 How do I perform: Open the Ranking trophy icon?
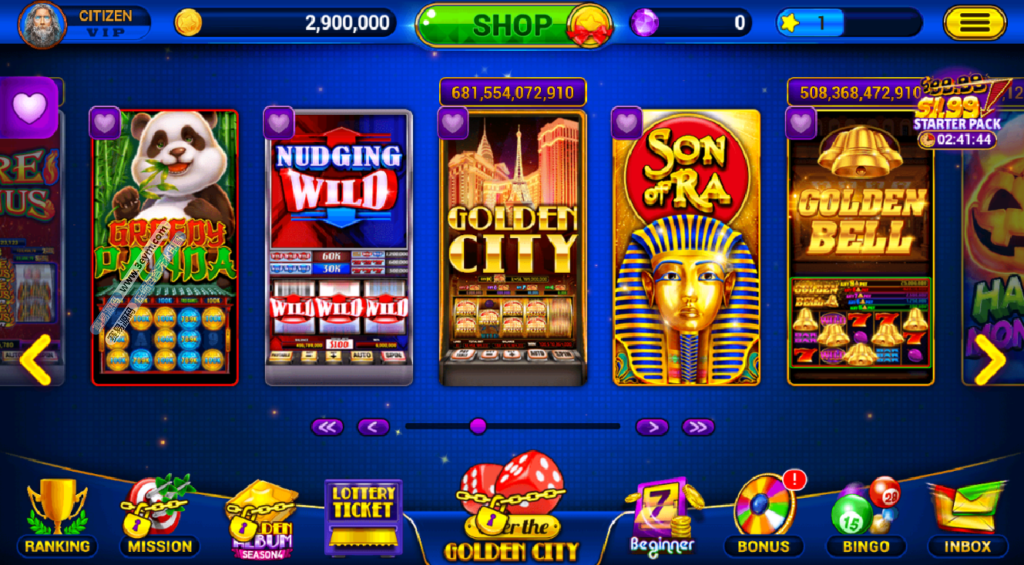point(57,517)
